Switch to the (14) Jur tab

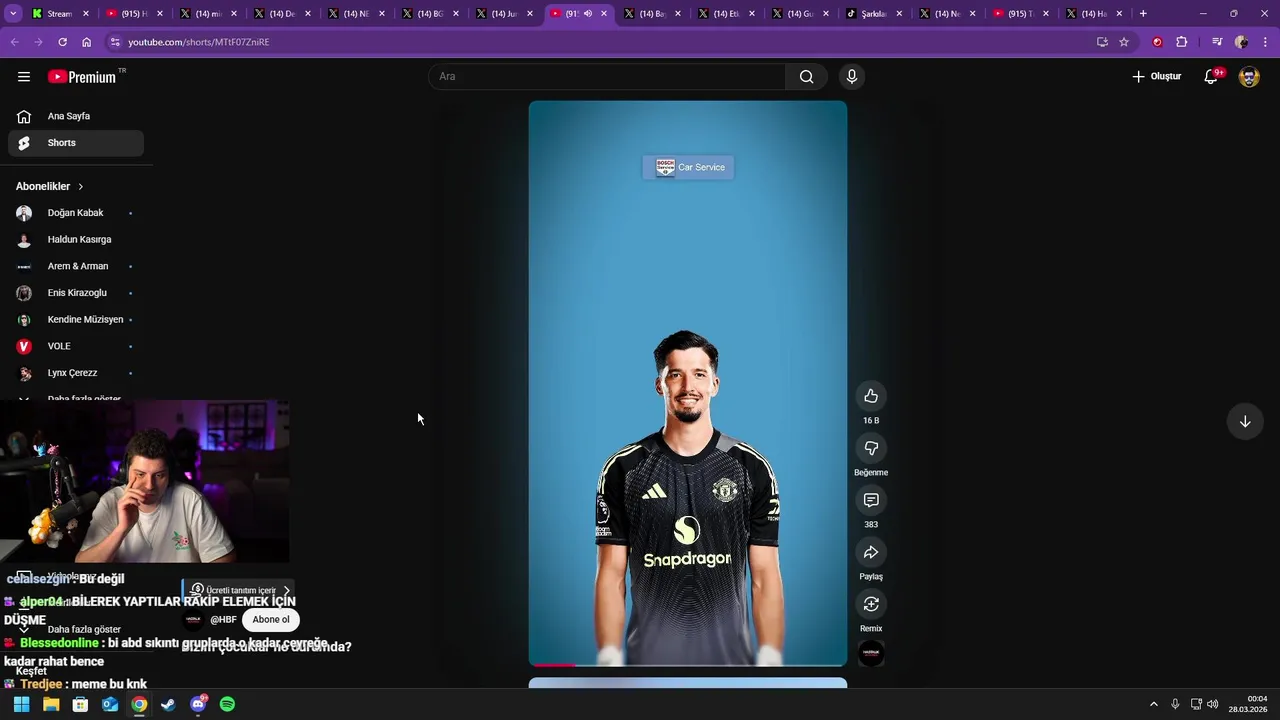coord(502,14)
